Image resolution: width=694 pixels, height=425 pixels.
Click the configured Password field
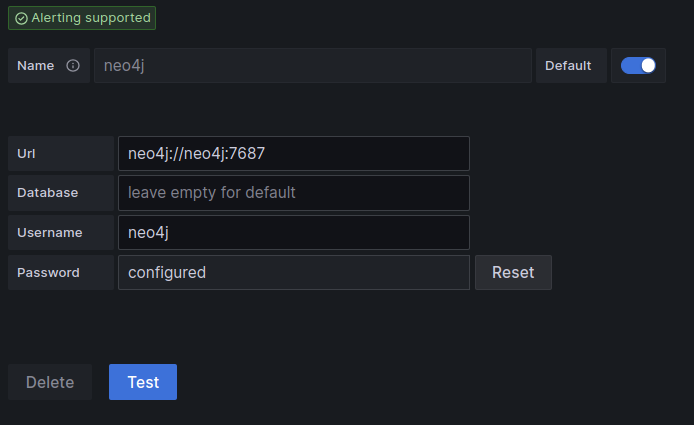[x=294, y=272]
